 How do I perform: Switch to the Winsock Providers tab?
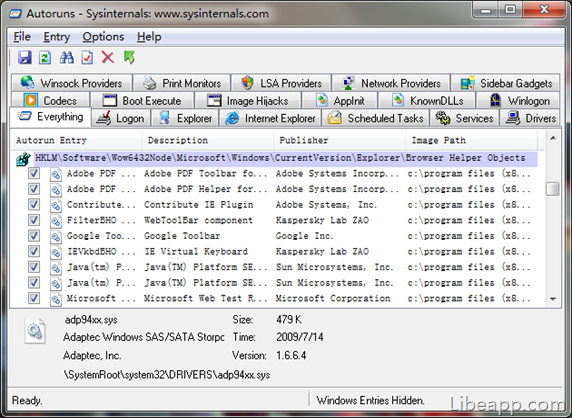(72, 83)
